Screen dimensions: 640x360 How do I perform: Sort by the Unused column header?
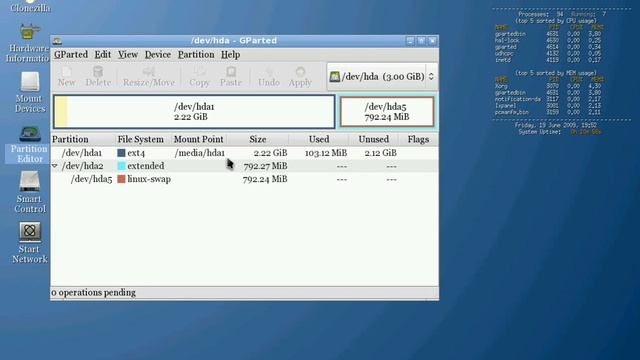373,139
